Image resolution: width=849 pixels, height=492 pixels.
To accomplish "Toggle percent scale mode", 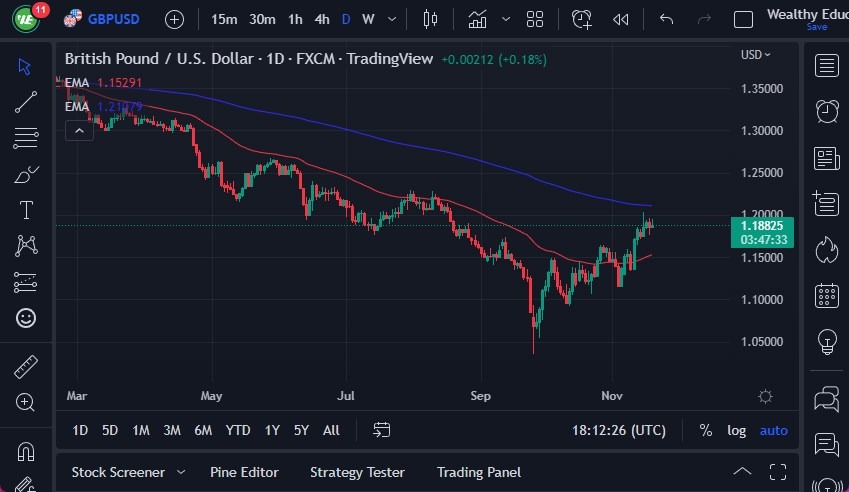I will [x=706, y=430].
